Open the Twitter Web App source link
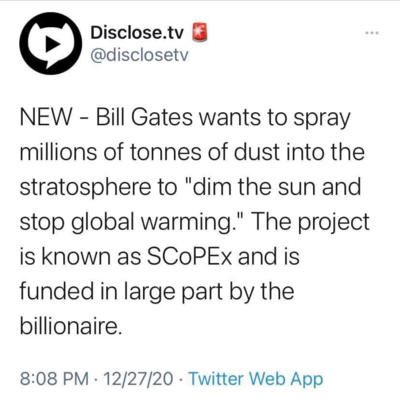This screenshot has height=399, width=400. click(256, 379)
